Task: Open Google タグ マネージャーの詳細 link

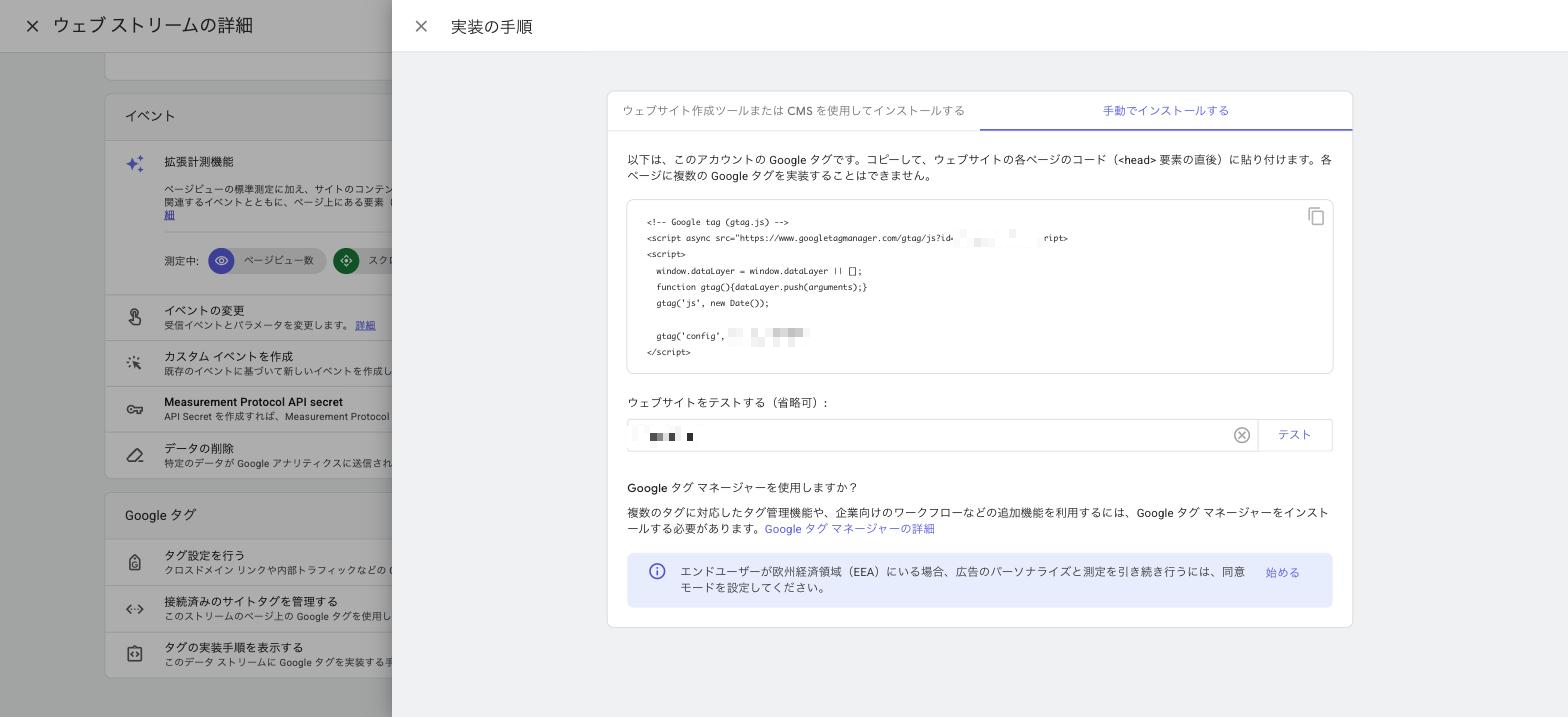Action: click(849, 529)
